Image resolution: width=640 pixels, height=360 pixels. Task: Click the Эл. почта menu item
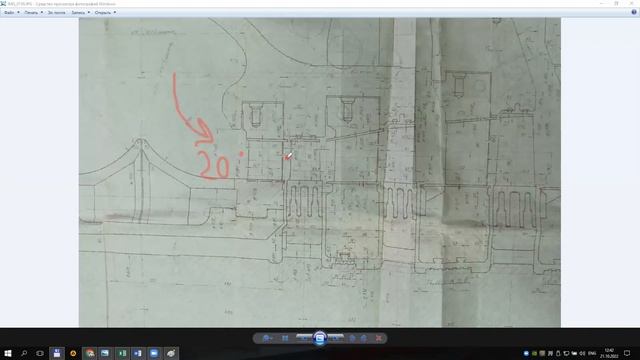56,13
